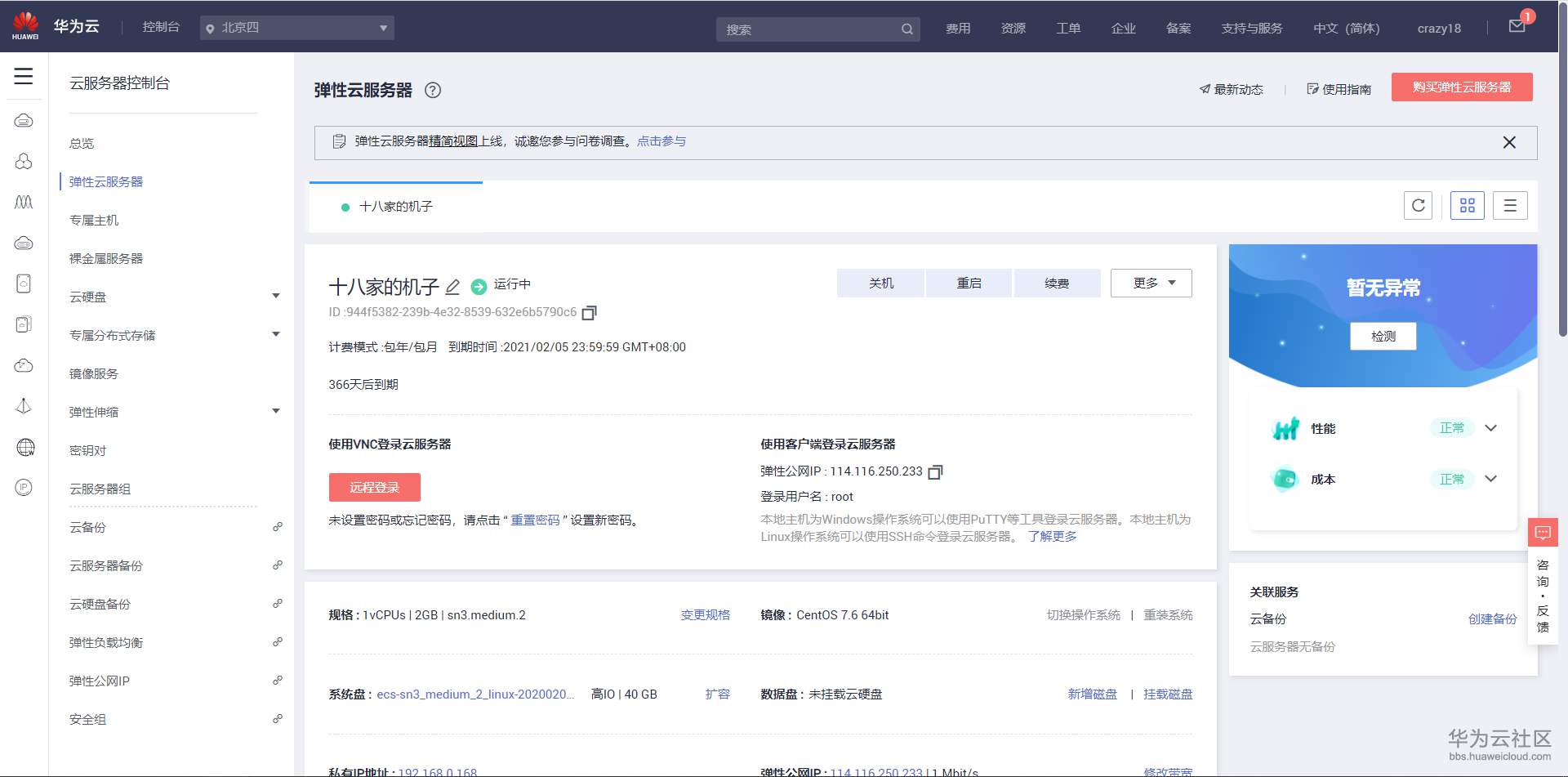Click the 创建备份 link
Viewport: 1568px width, 777px height.
click(1493, 619)
